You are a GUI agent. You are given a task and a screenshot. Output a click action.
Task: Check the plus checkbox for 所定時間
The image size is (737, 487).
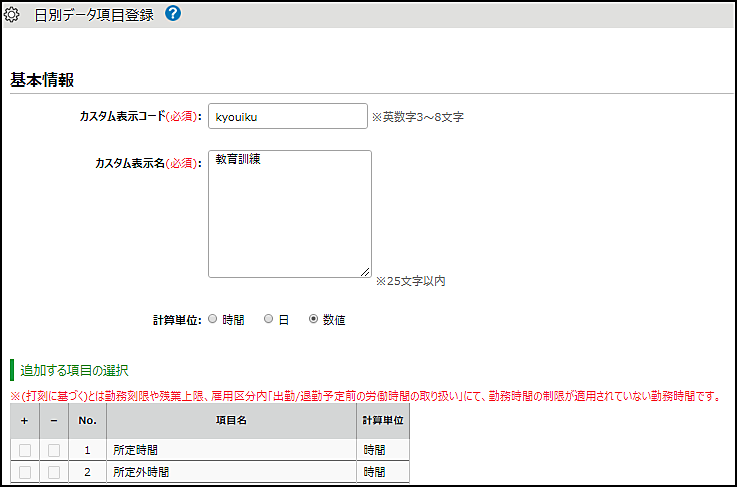coord(25,450)
